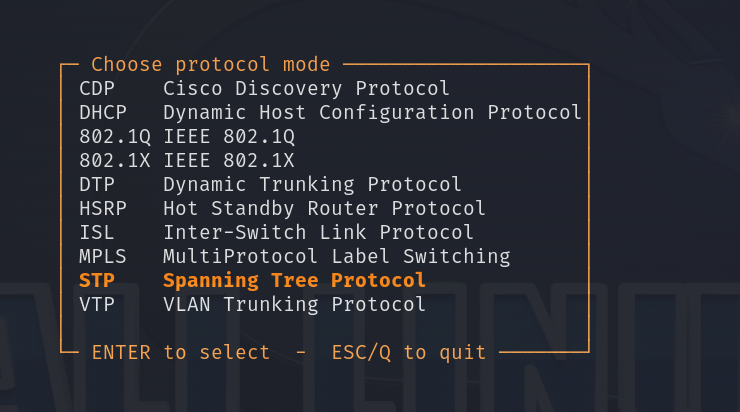The height and width of the screenshot is (412, 740).
Task: Select the MPLS protocol abbreviation
Action: (x=103, y=257)
